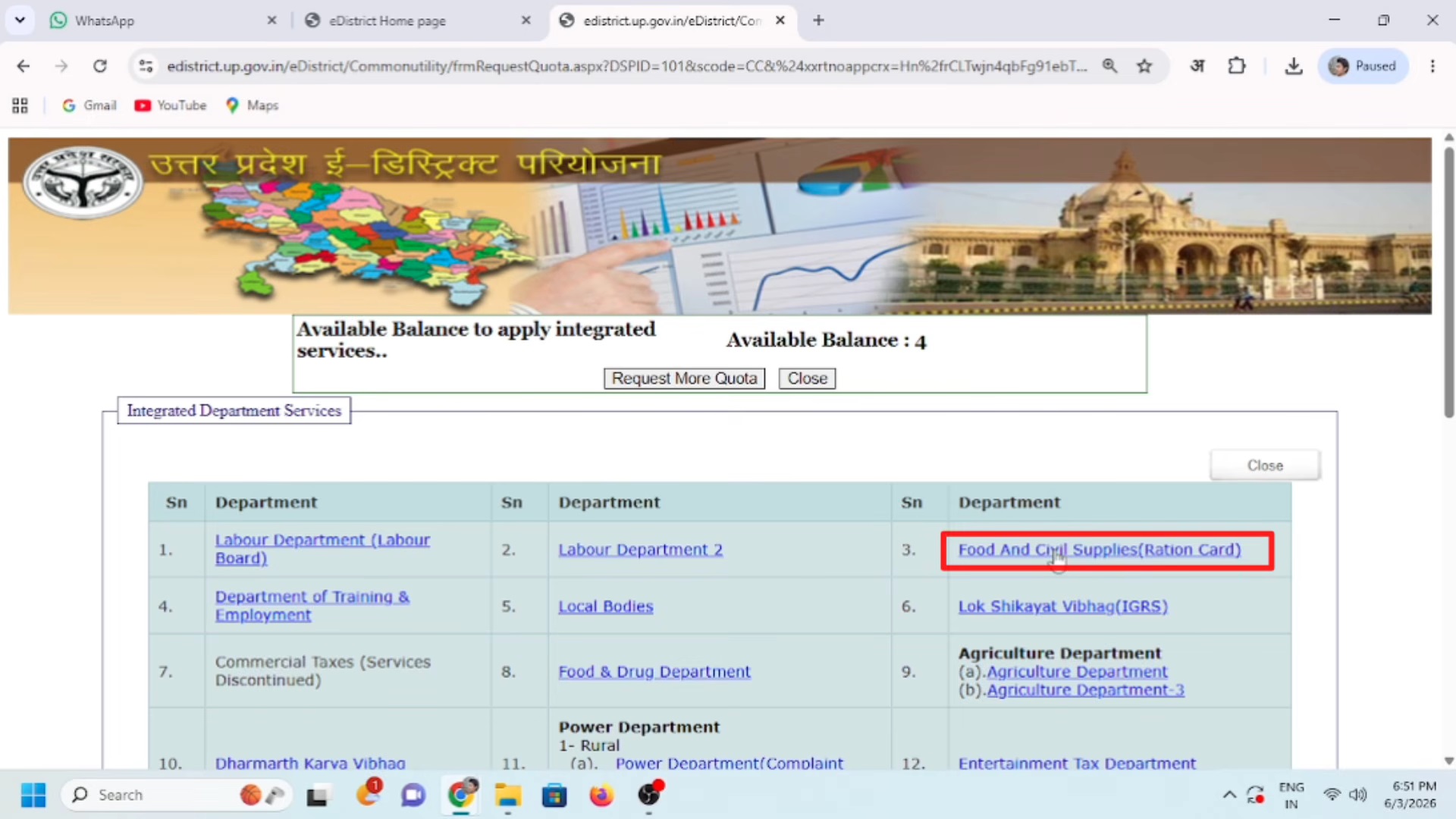Expand the tab search dropdown arrow
This screenshot has width=1456, height=819.
pos(20,20)
